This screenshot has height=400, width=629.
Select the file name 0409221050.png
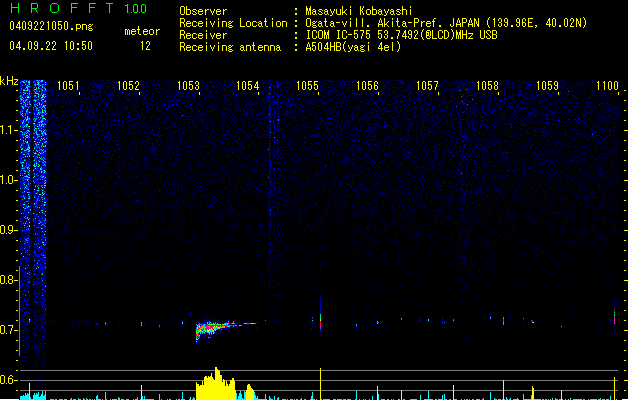[51, 26]
